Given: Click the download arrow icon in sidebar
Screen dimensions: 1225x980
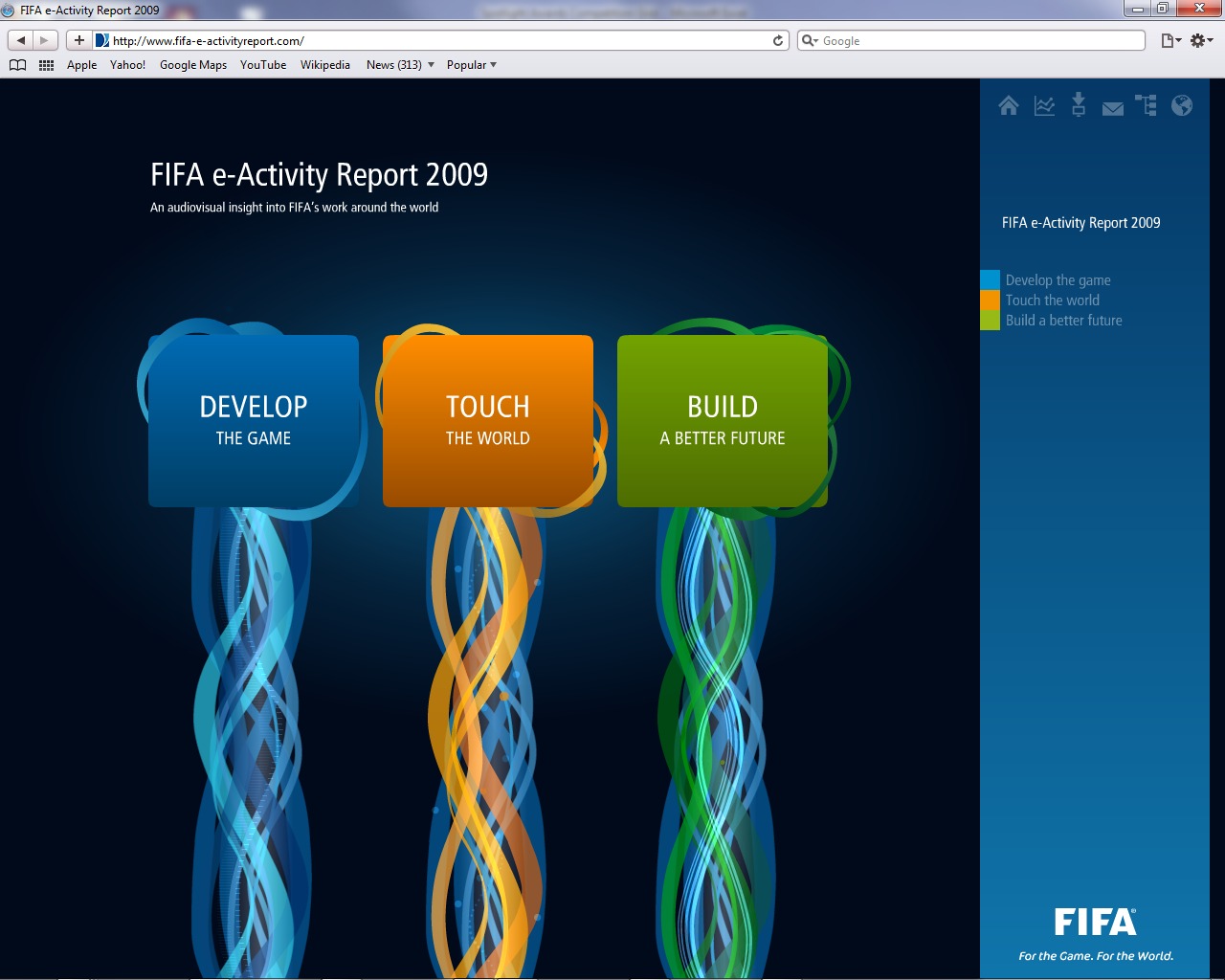Looking at the screenshot, I should [x=1079, y=104].
